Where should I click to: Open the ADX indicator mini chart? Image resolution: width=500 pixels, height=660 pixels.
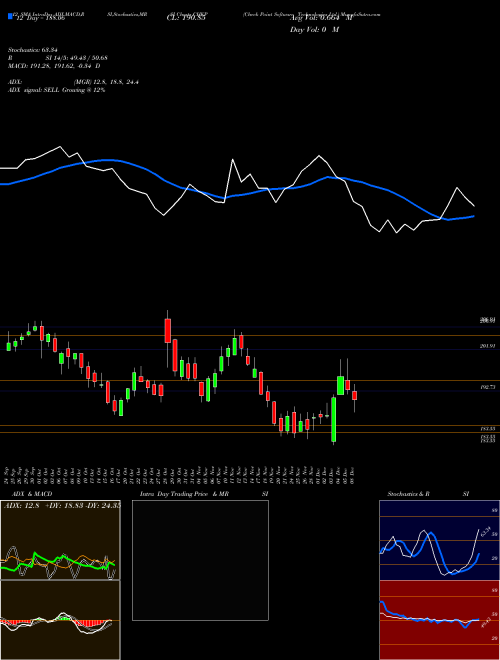[60, 540]
